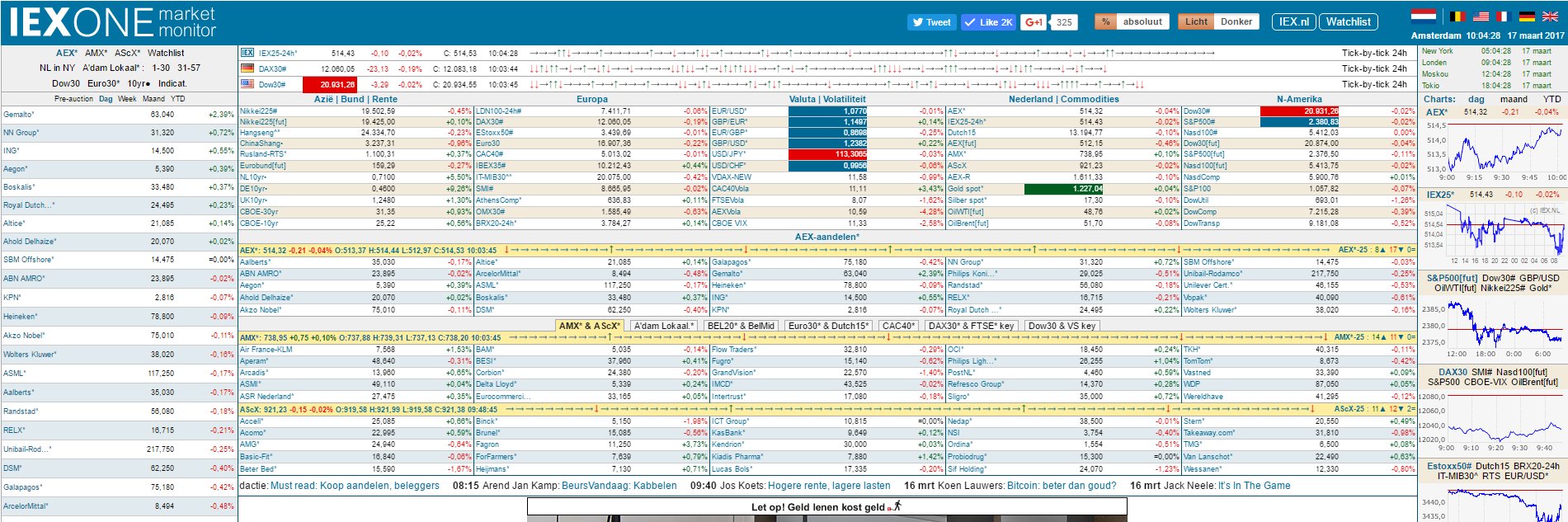Switch left list to Week period
This screenshot has height=522, width=1568.
pos(127,99)
